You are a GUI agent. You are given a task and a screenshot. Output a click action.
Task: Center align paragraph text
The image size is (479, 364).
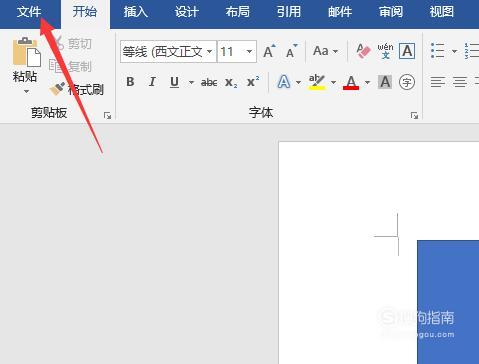tap(460, 82)
